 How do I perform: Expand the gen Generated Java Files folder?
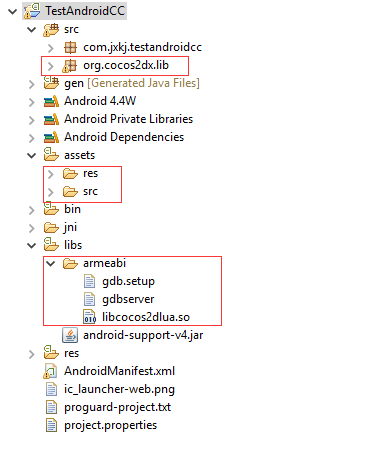click(x=32, y=84)
